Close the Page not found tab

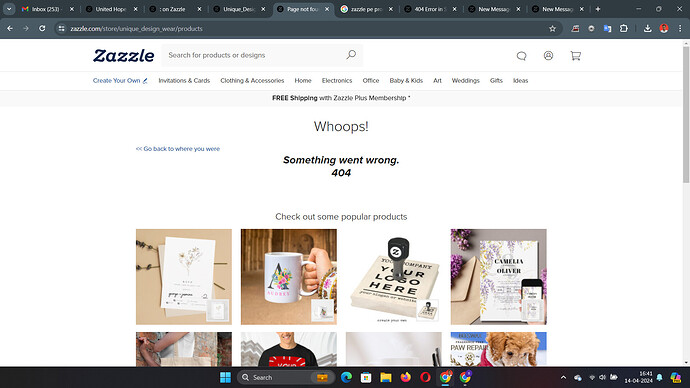point(327,9)
